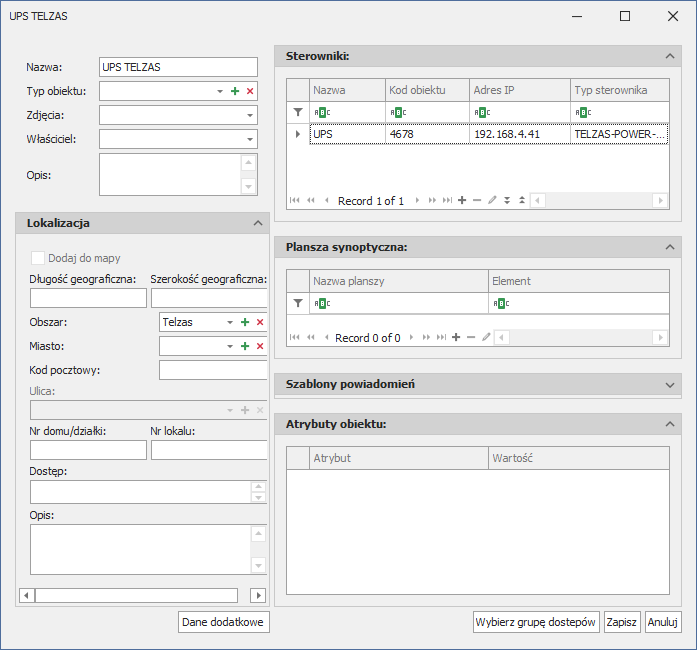Viewport: 697px width, 650px height.
Task: Click Wartość column header
Action: pyautogui.click(x=579, y=458)
